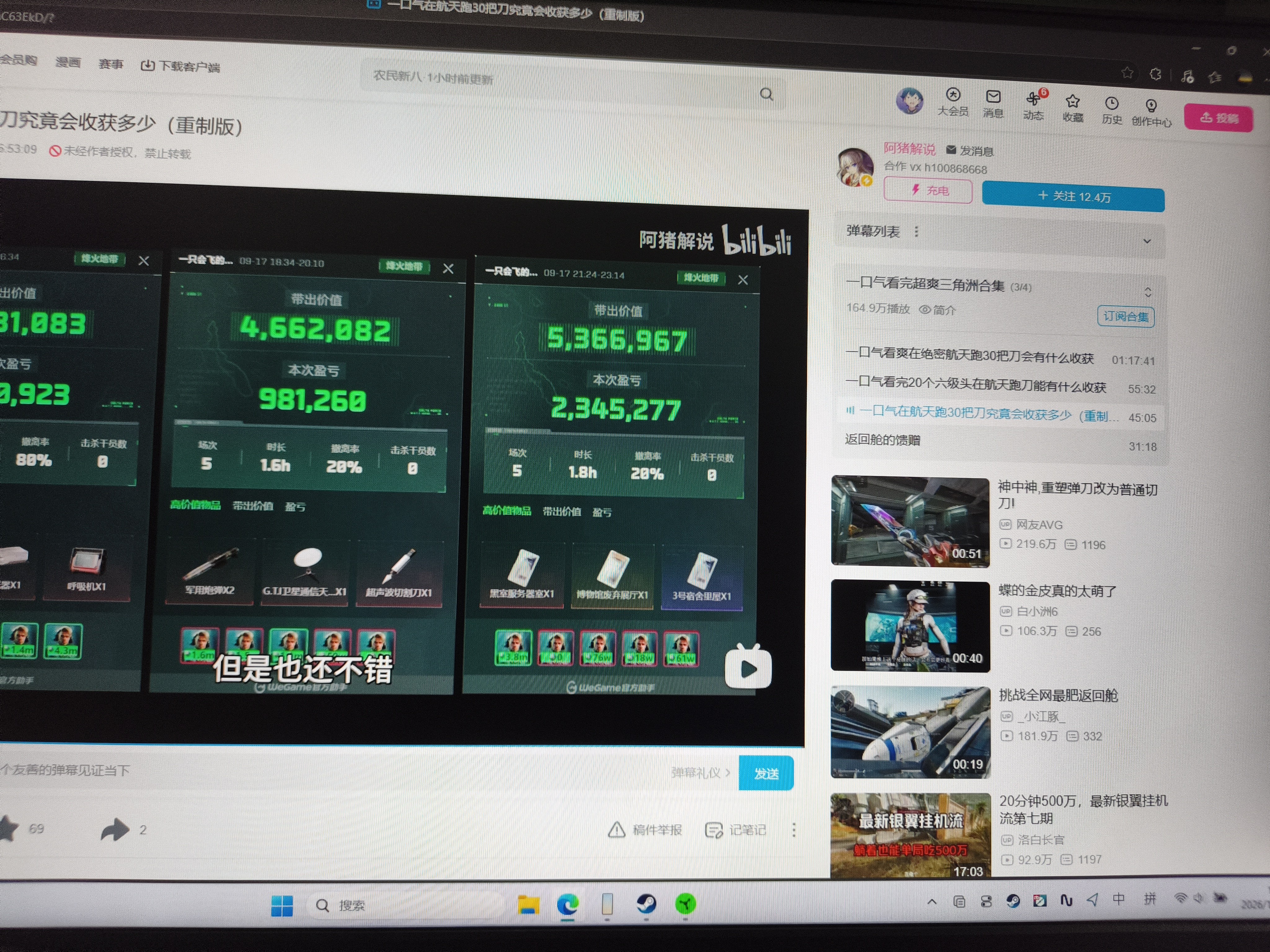Open 收藏 favorites star icon
The height and width of the screenshot is (952, 1270).
[x=1072, y=108]
